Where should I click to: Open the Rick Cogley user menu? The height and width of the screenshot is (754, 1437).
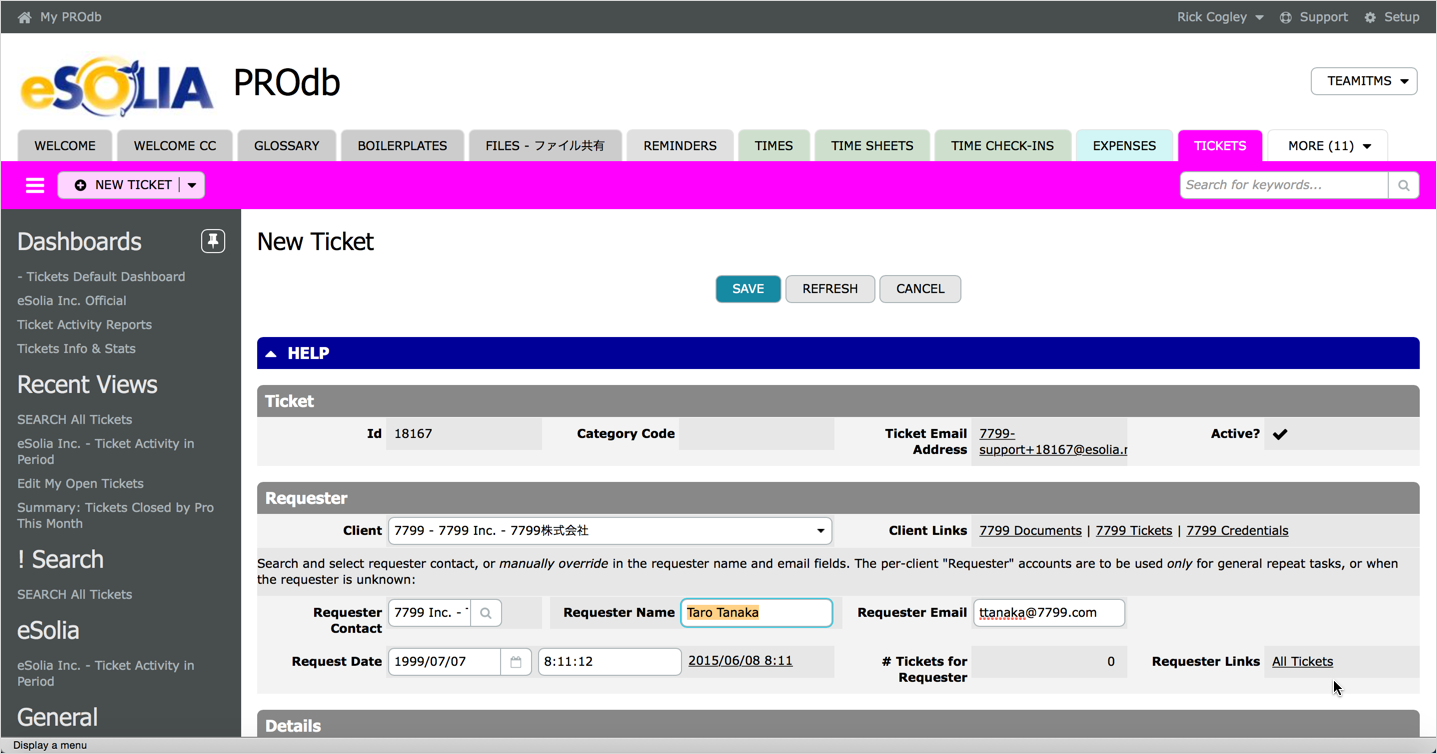(x=1219, y=17)
